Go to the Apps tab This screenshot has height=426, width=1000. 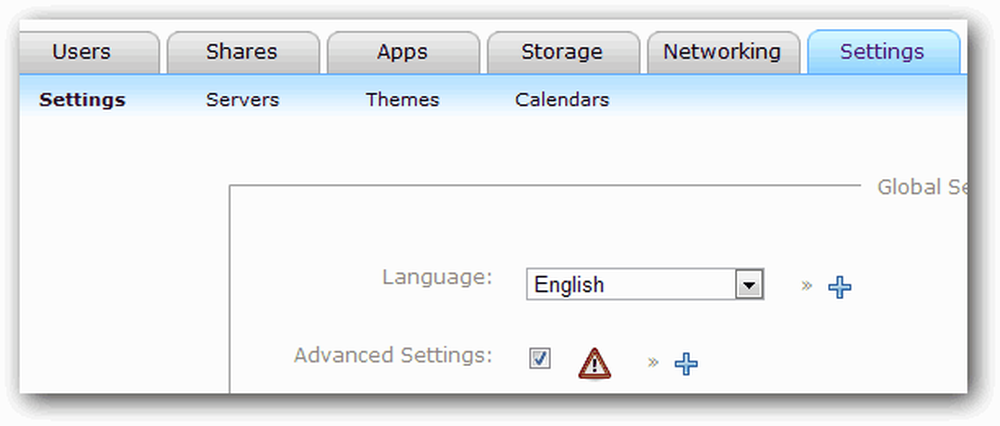click(x=402, y=52)
